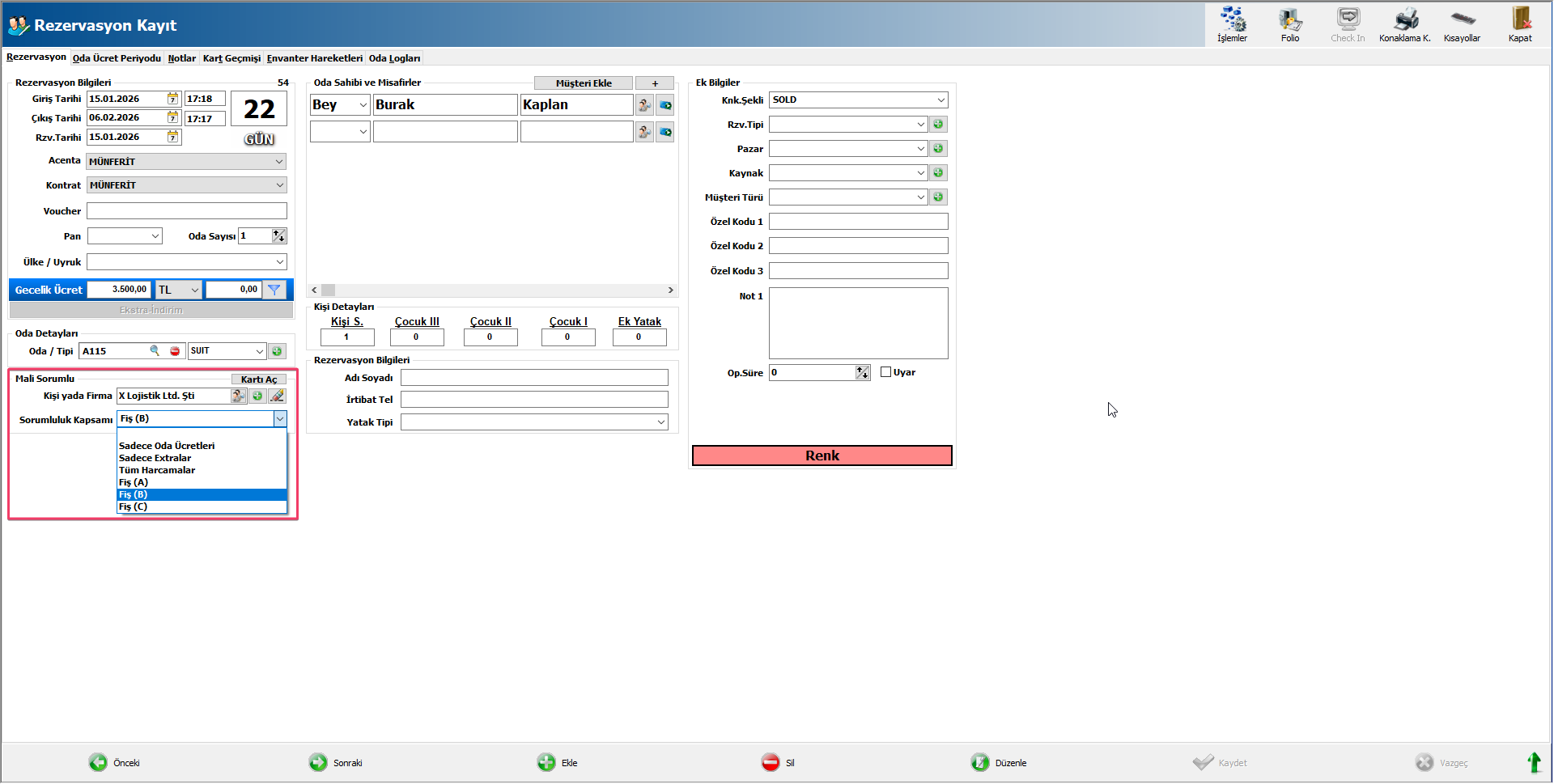Open the Kart Geçmişi tab
The image size is (1554, 784).
click(x=231, y=58)
